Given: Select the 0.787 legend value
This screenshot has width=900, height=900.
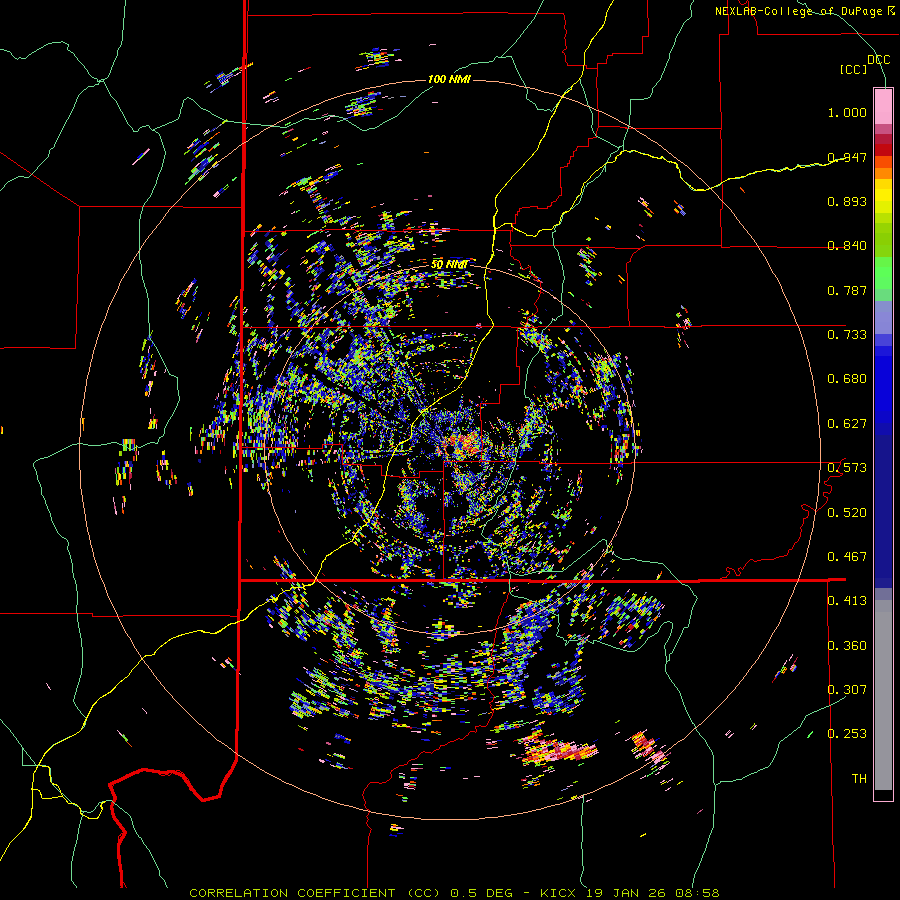Looking at the screenshot, I should point(847,290).
